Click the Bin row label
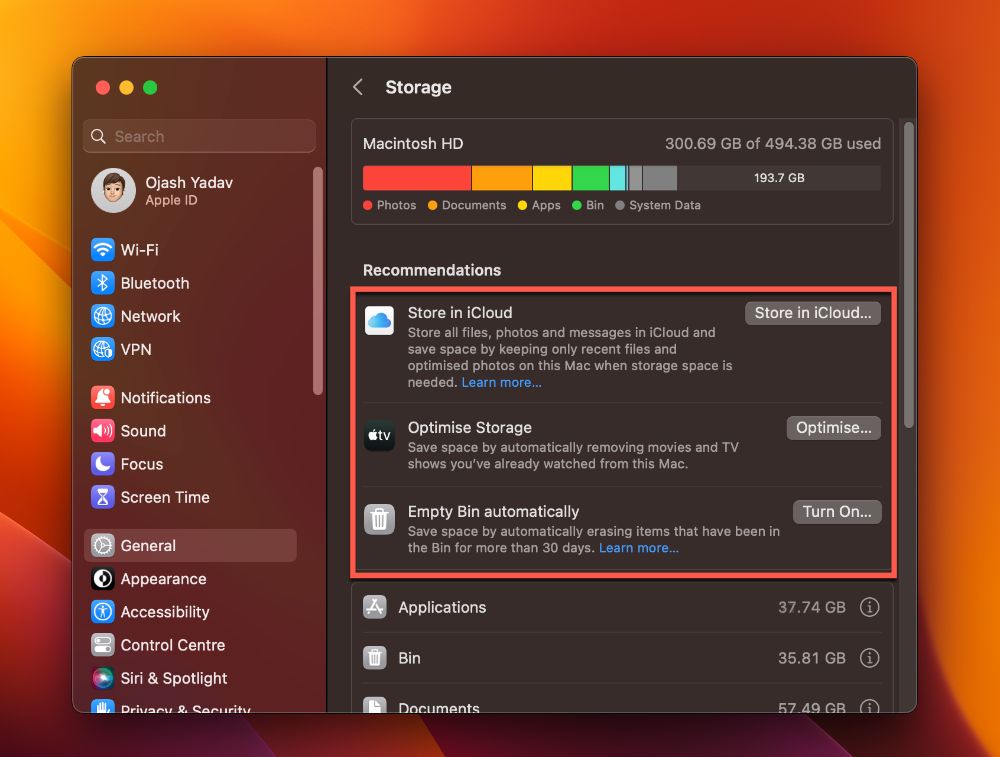The height and width of the screenshot is (757, 1000). tap(409, 658)
